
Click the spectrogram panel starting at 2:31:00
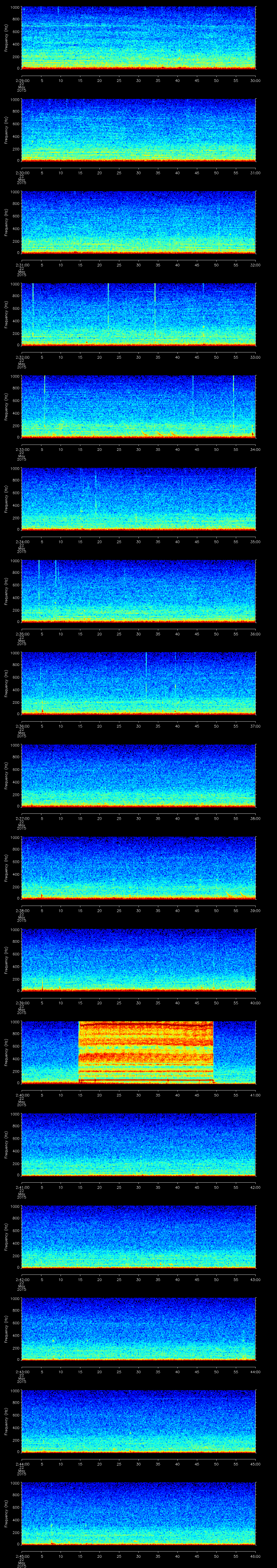click(138, 222)
